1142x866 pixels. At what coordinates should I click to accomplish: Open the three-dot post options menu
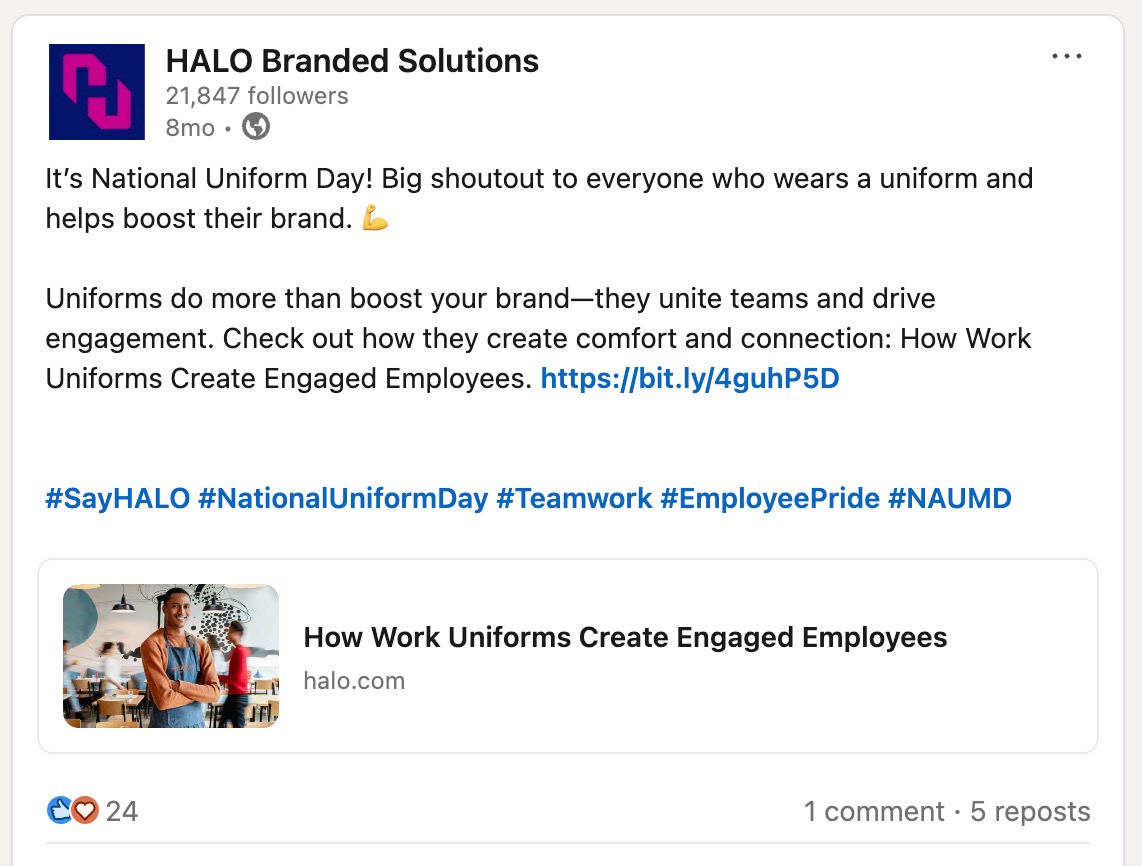click(1067, 57)
